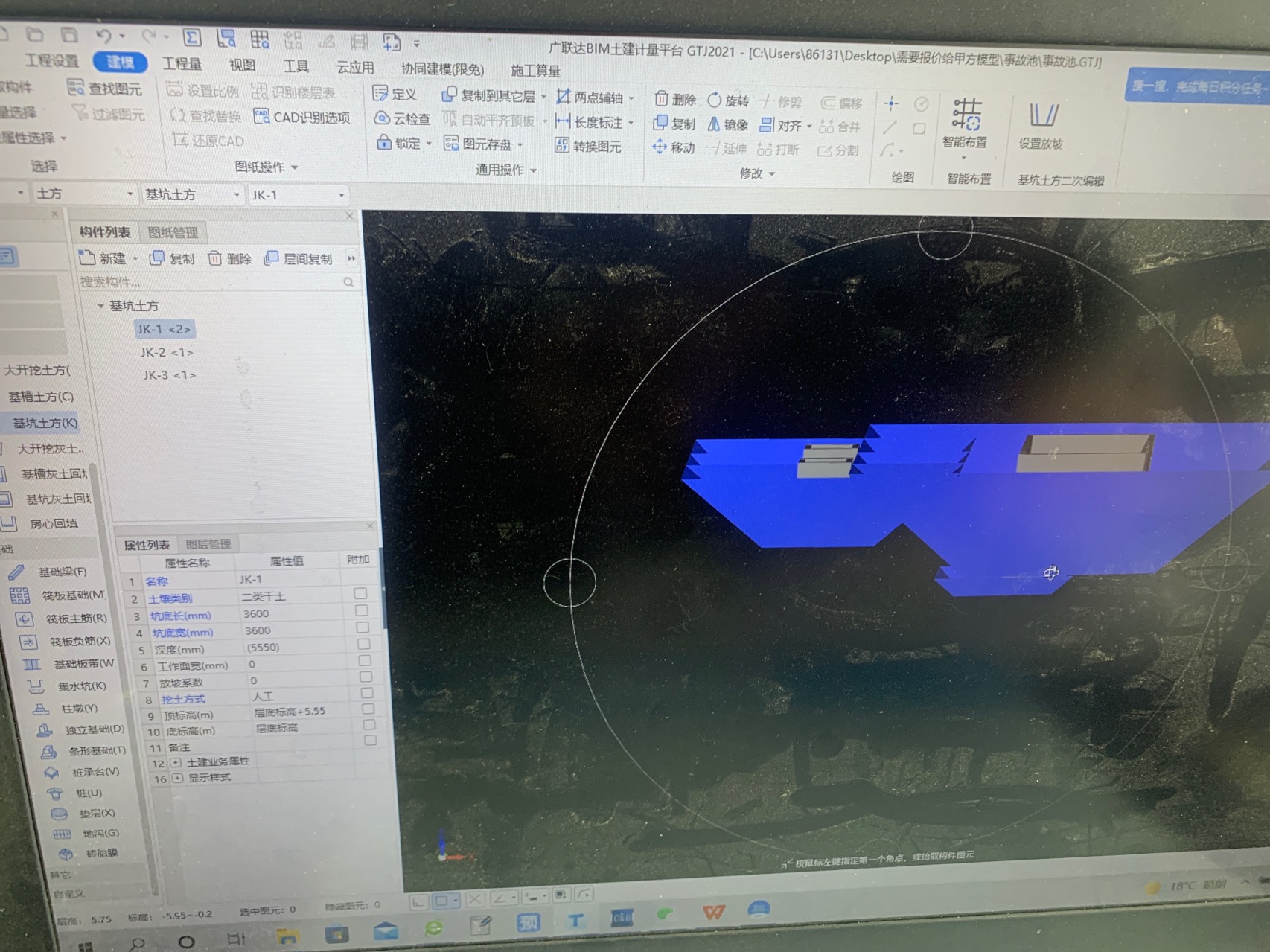Click the undo arrow in quick access bar
Screen dimensions: 1270x952
103,35
